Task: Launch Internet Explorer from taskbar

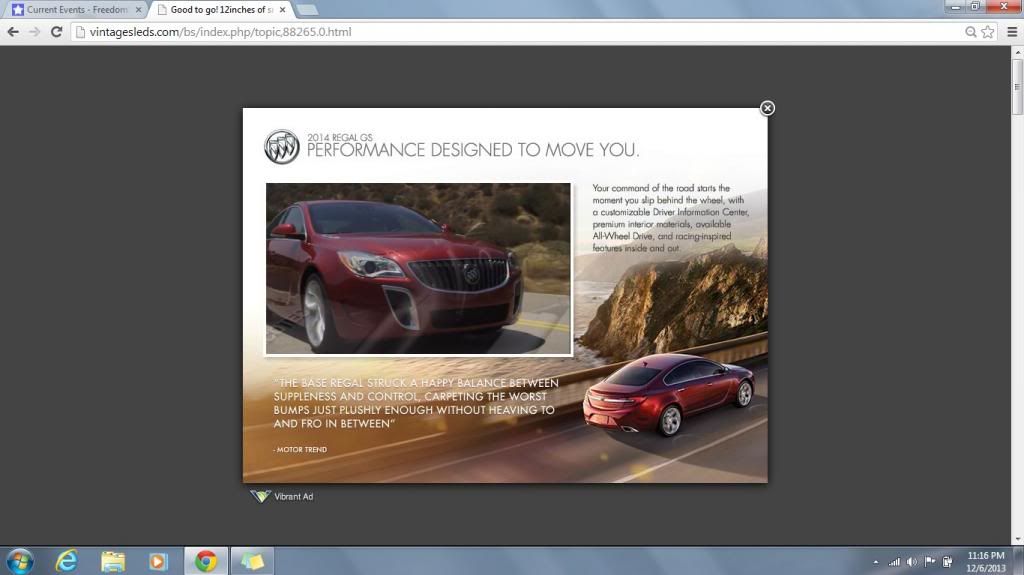Action: 67,560
